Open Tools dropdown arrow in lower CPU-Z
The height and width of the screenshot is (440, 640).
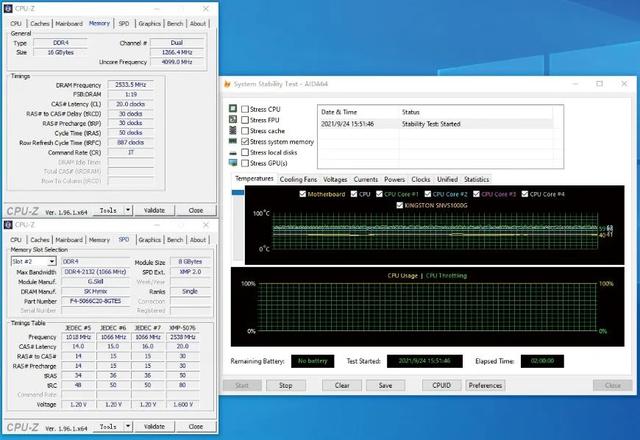[128, 426]
